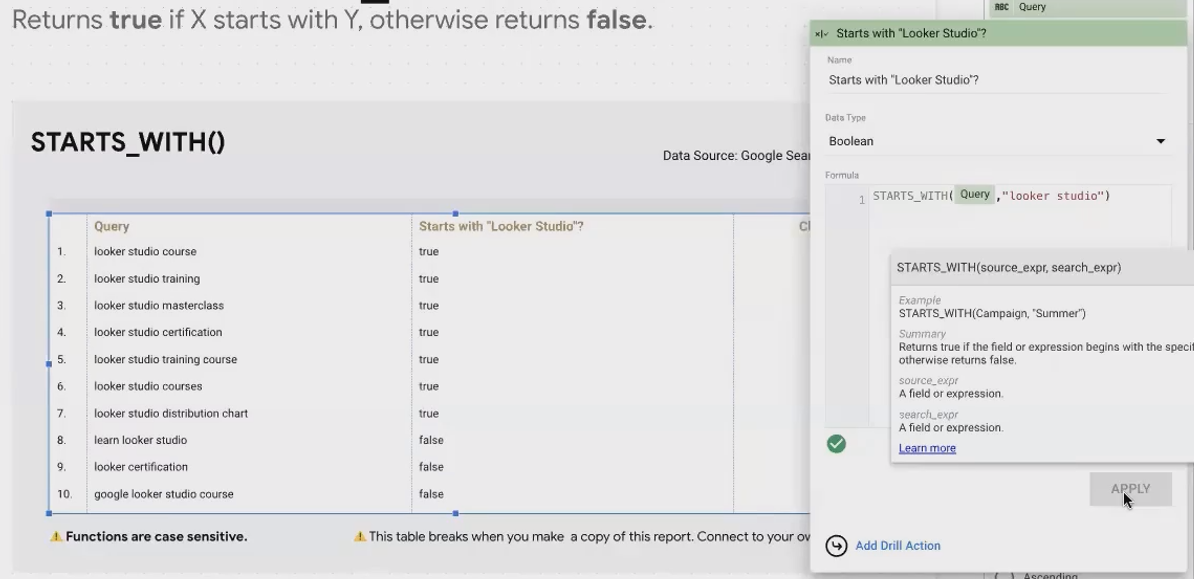Screen dimensions: 1194x579
Task: Click the warning icon before 'Functions are case sensitive'
Action: coord(56,536)
